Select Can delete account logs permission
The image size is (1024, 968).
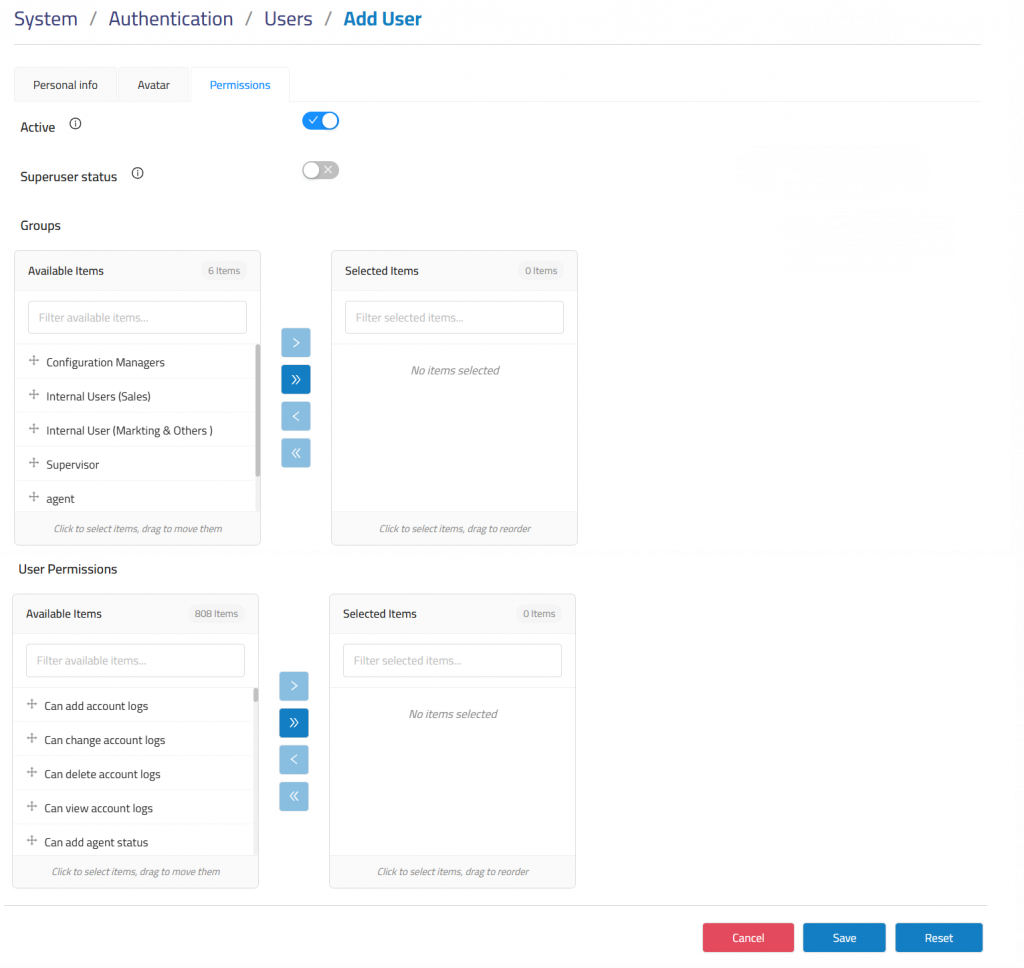click(x=133, y=773)
